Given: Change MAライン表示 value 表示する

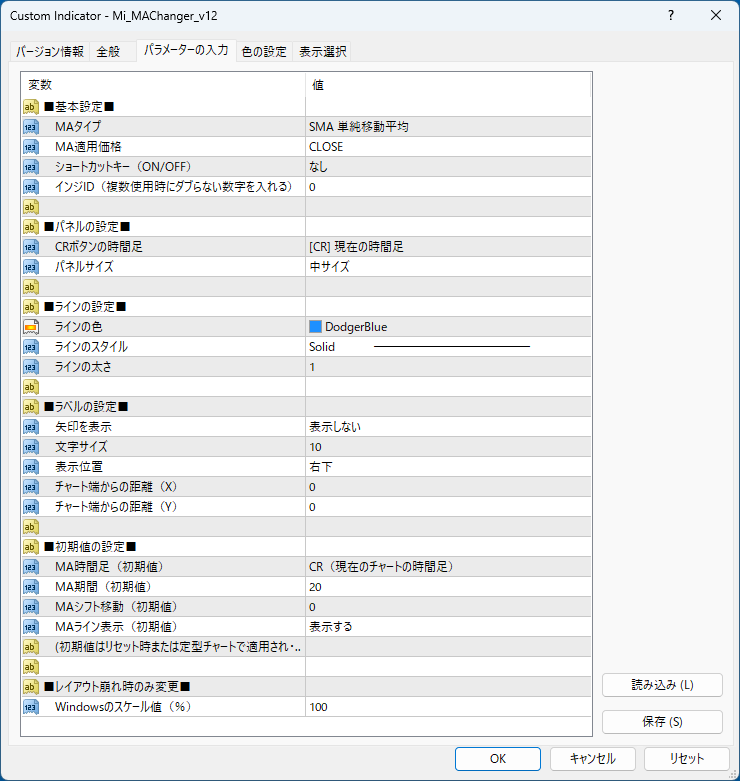Looking at the screenshot, I should point(448,627).
